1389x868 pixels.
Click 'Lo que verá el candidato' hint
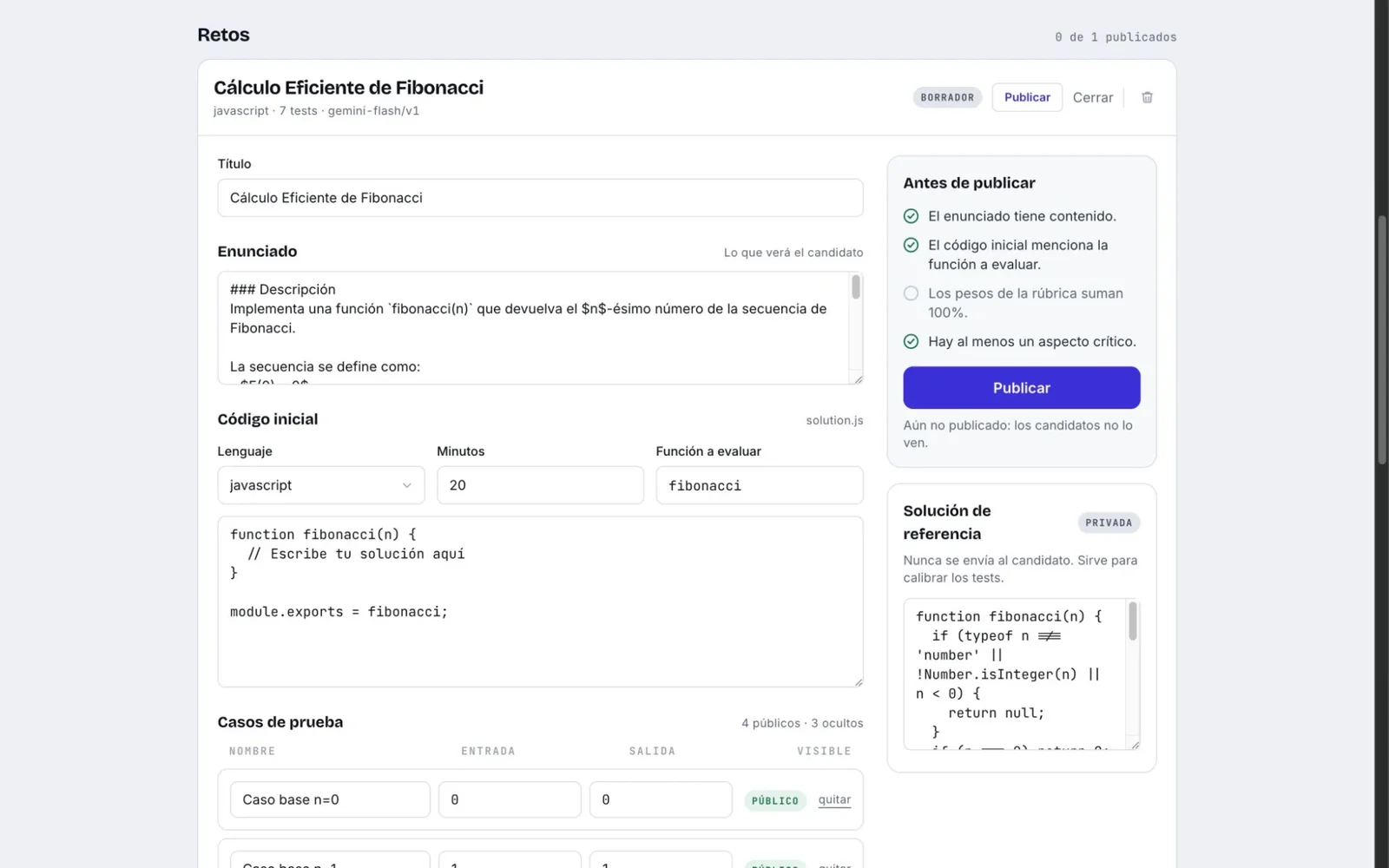coord(793,253)
